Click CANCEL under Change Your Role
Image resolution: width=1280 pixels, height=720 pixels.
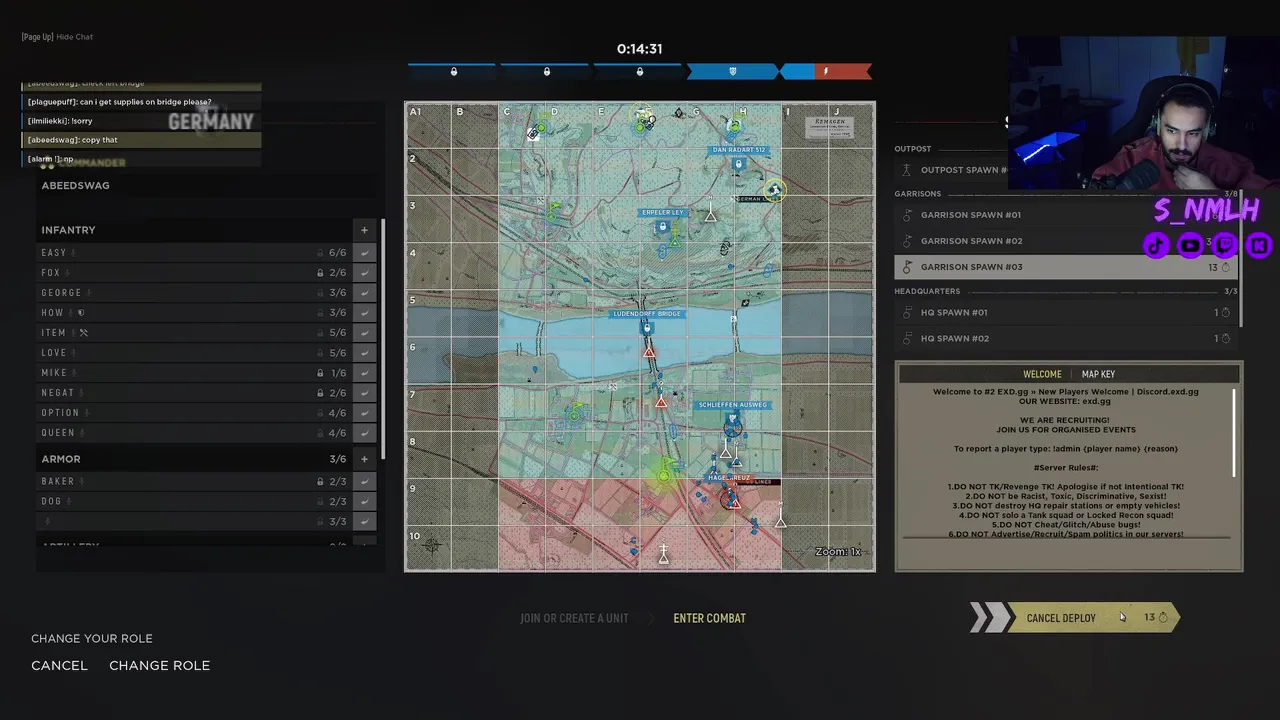click(59, 666)
